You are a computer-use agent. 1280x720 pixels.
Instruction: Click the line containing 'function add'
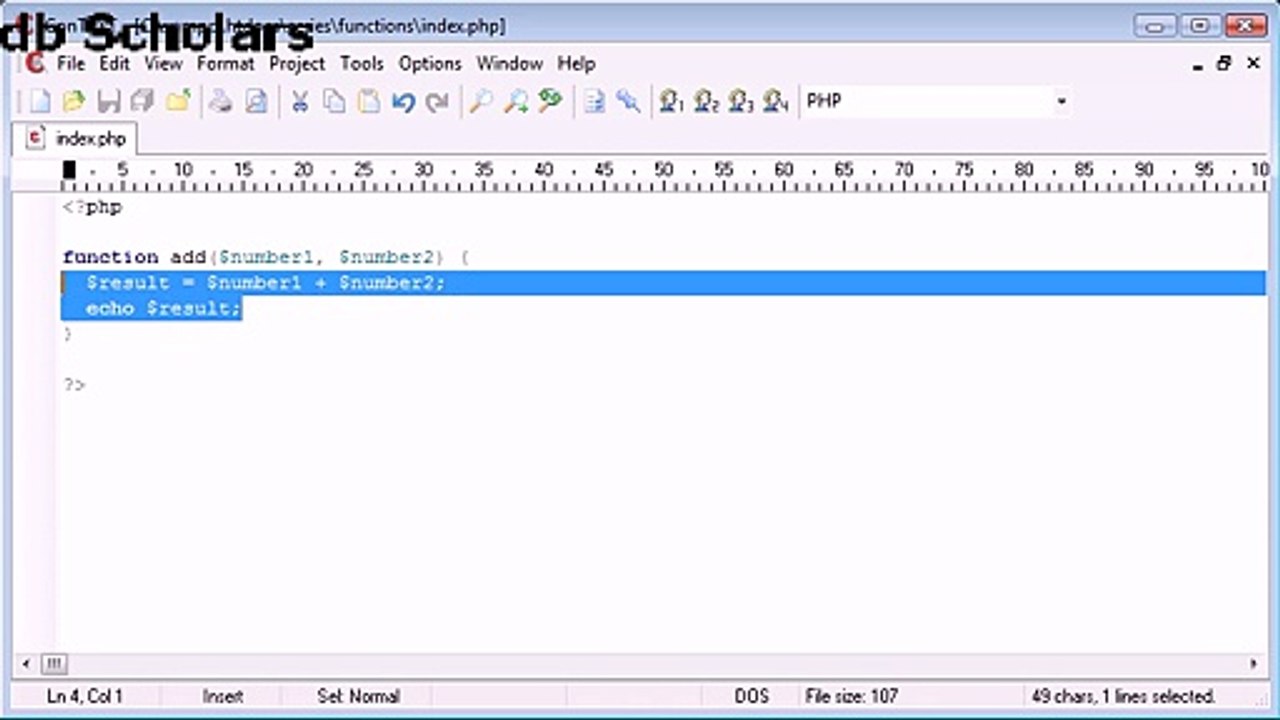[x=266, y=257]
